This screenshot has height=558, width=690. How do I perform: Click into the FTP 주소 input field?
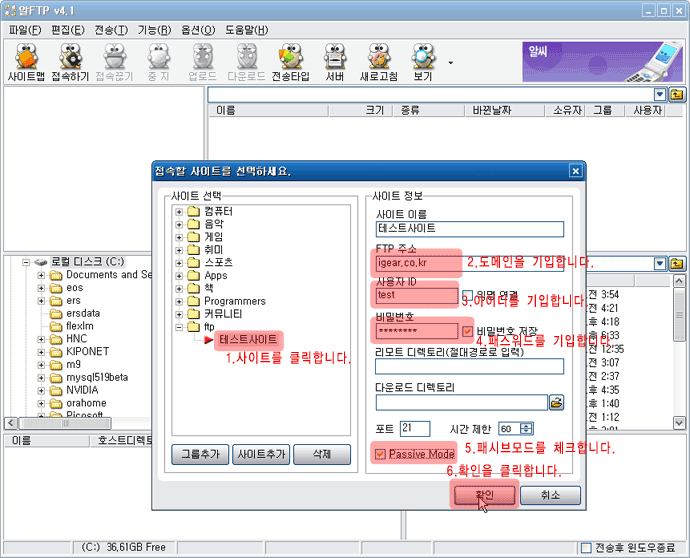point(415,263)
